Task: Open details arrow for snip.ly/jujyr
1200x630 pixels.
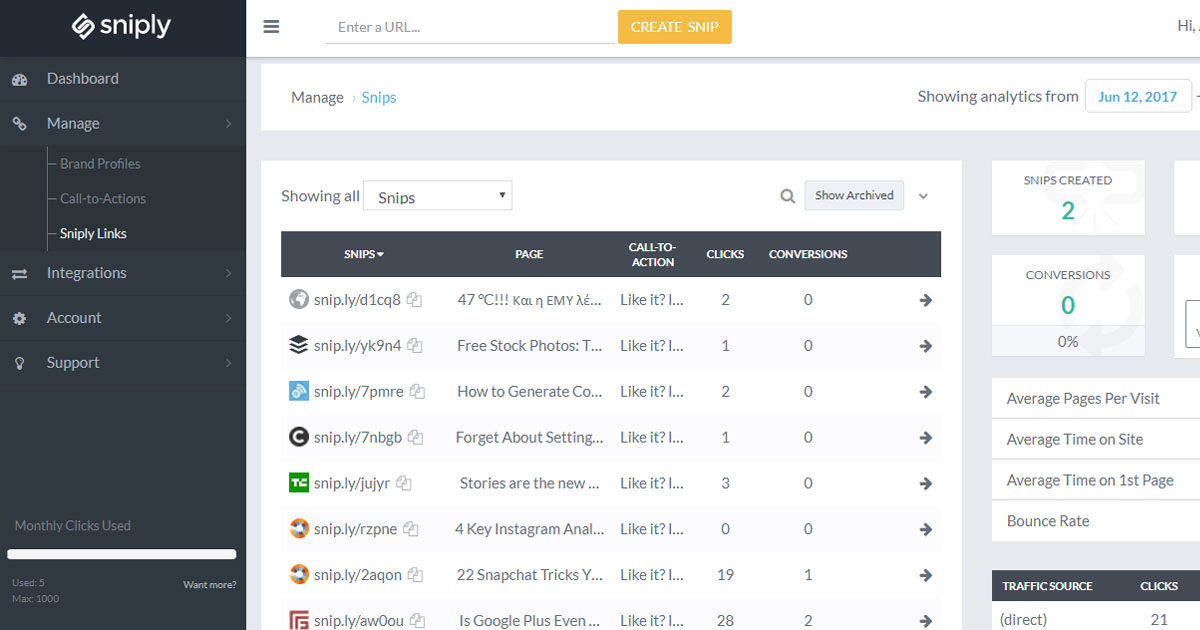Action: (926, 483)
